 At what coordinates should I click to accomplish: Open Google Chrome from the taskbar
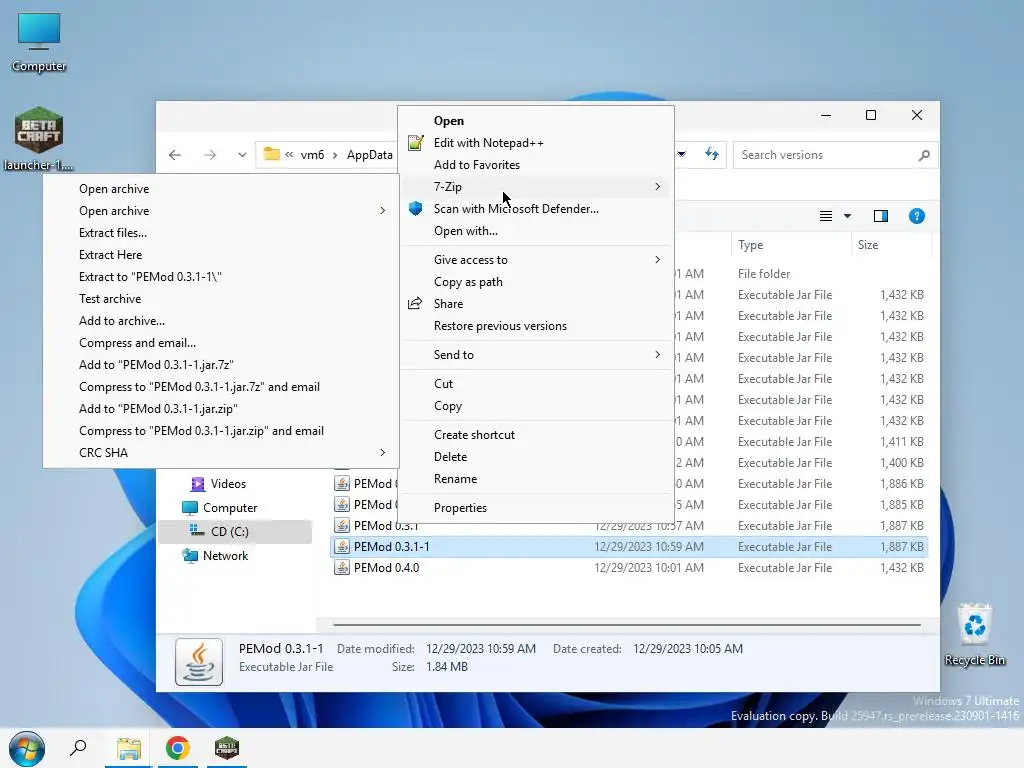coord(178,748)
